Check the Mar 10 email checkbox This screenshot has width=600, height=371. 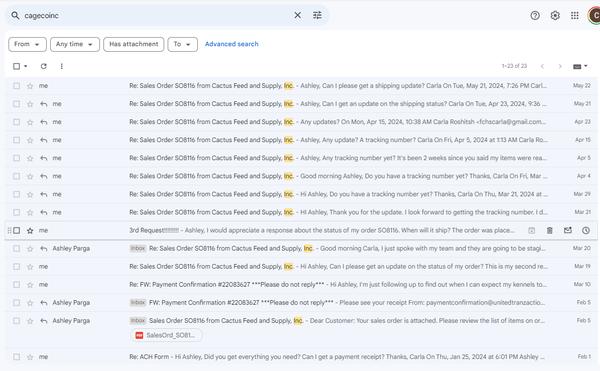tap(16, 285)
